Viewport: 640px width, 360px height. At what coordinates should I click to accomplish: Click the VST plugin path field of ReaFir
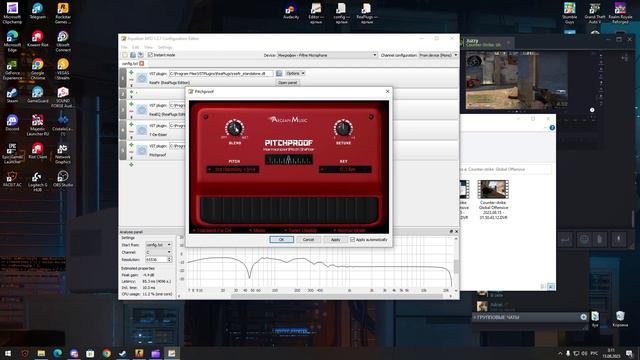(221, 73)
